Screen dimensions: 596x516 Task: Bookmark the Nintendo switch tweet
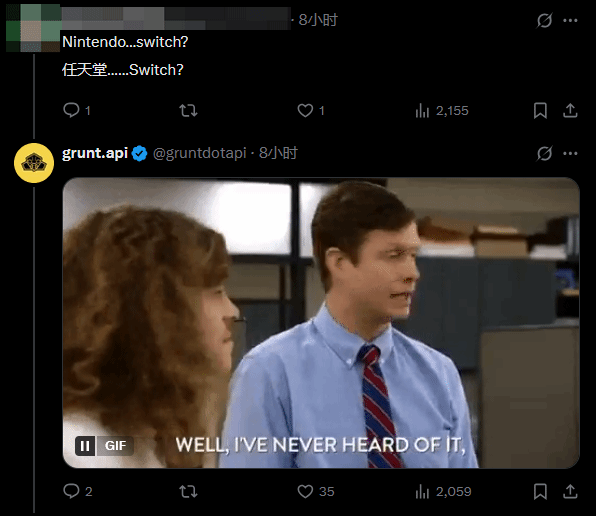pyautogui.click(x=540, y=111)
